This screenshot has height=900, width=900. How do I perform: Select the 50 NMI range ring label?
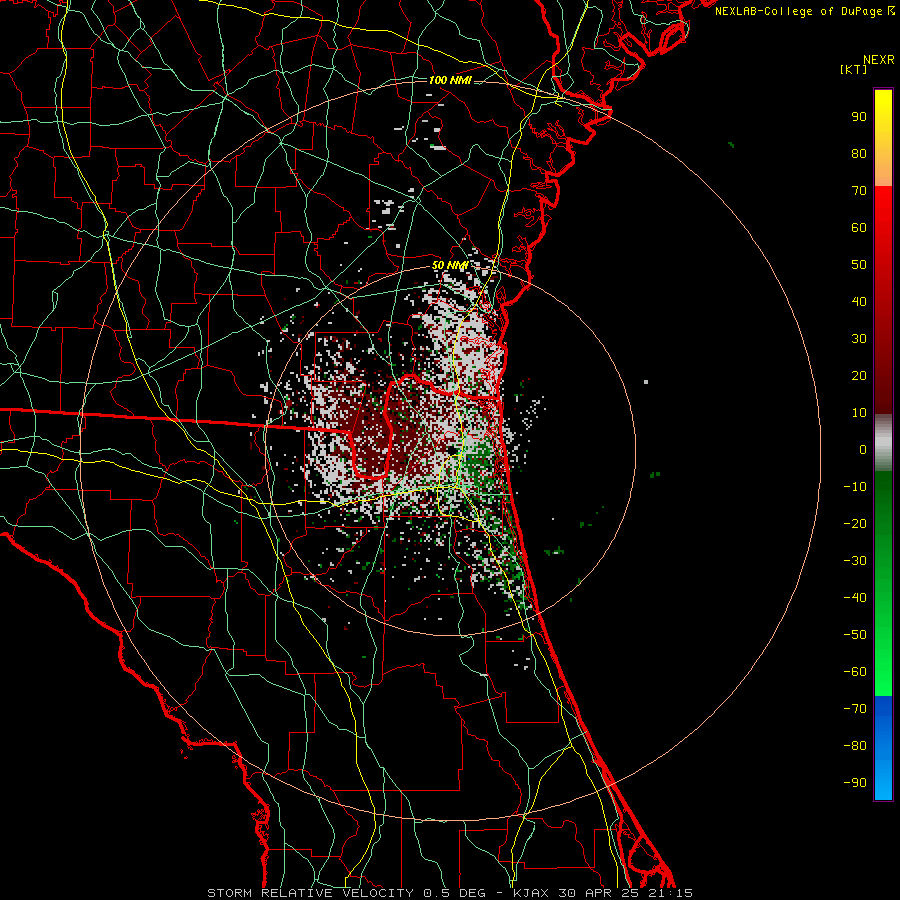tap(449, 265)
